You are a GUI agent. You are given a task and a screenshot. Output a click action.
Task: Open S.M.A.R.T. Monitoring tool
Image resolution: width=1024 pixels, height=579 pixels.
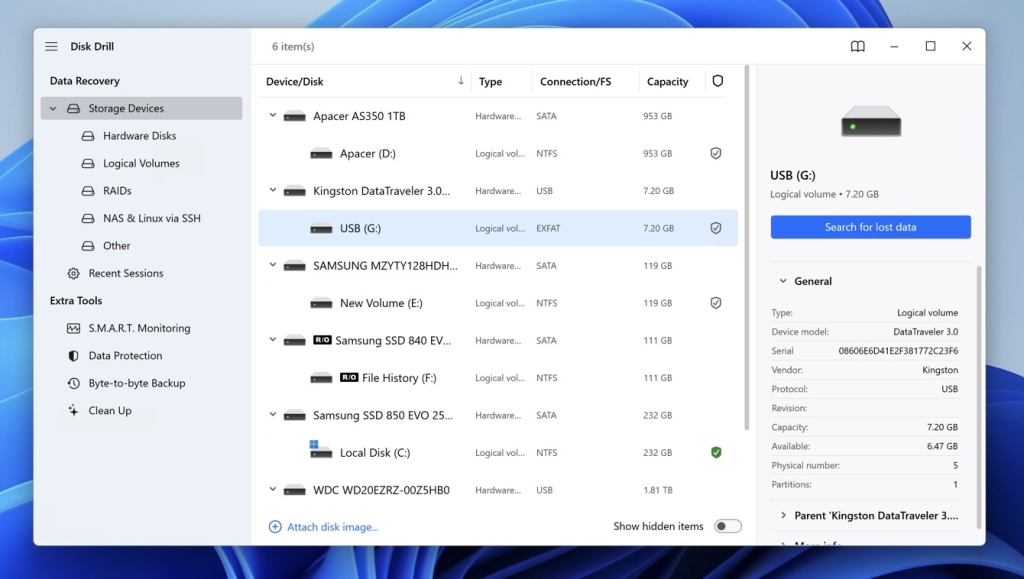138,328
